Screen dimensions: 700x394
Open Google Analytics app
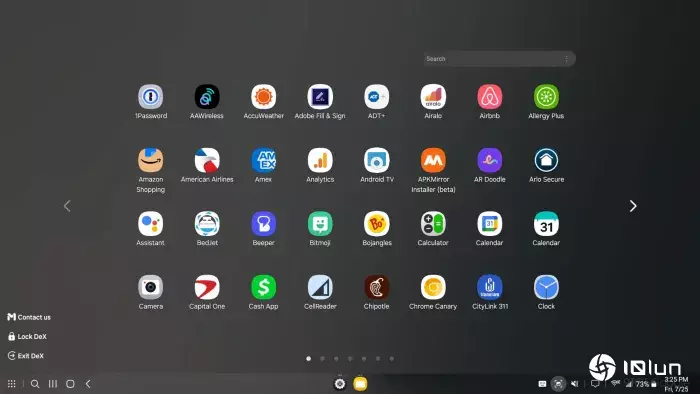click(x=320, y=160)
